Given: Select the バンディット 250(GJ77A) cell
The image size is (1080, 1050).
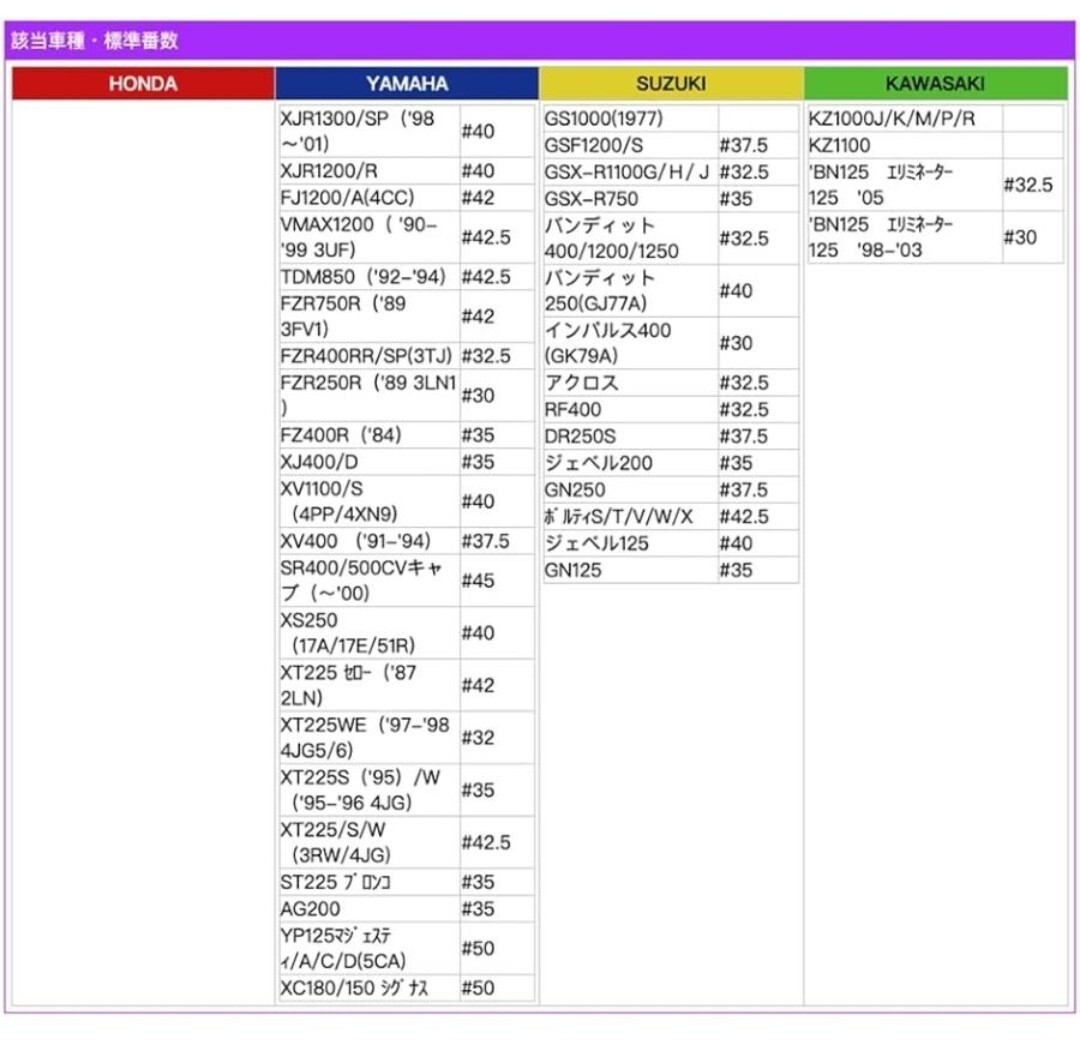Looking at the screenshot, I should pyautogui.click(x=630, y=291).
